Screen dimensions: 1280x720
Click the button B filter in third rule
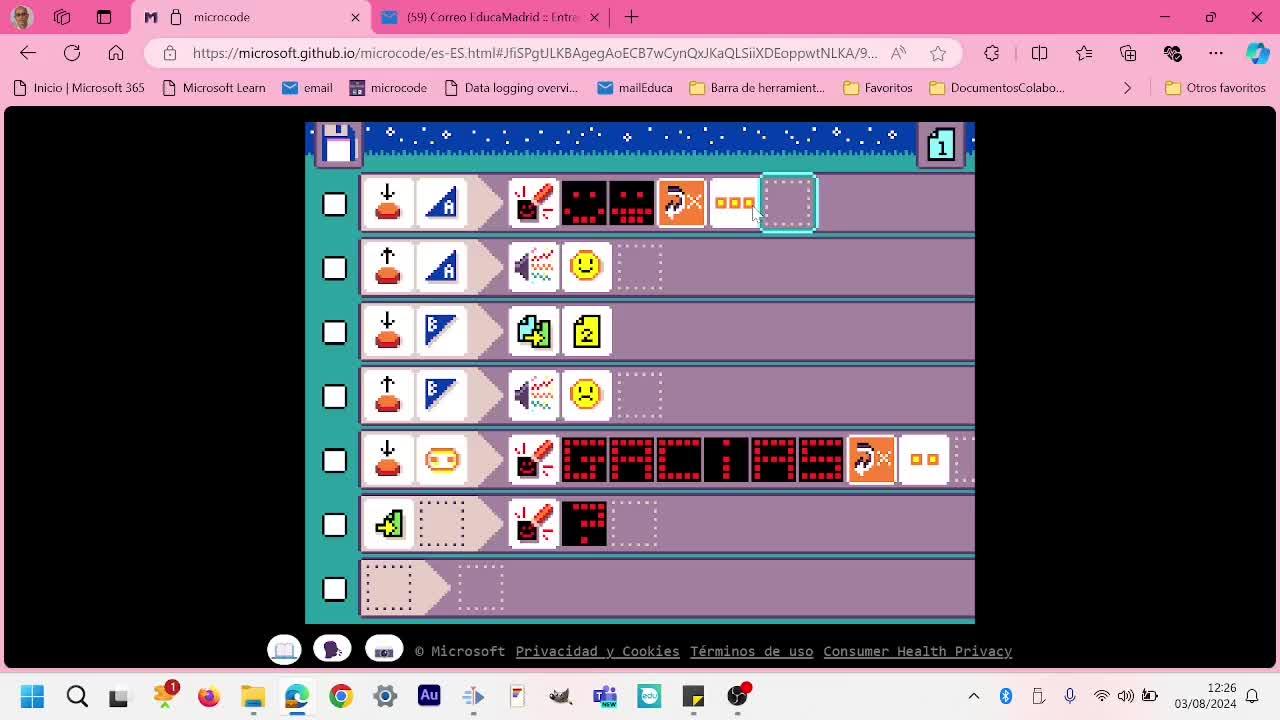coord(441,332)
